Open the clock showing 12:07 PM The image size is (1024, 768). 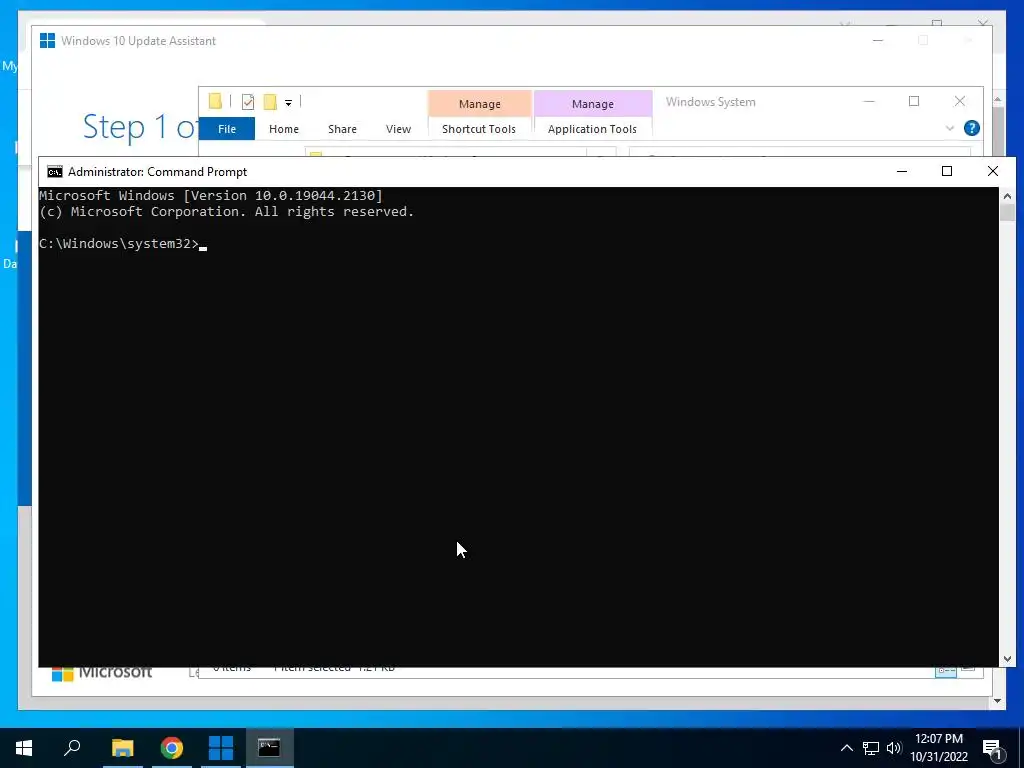[939, 748]
